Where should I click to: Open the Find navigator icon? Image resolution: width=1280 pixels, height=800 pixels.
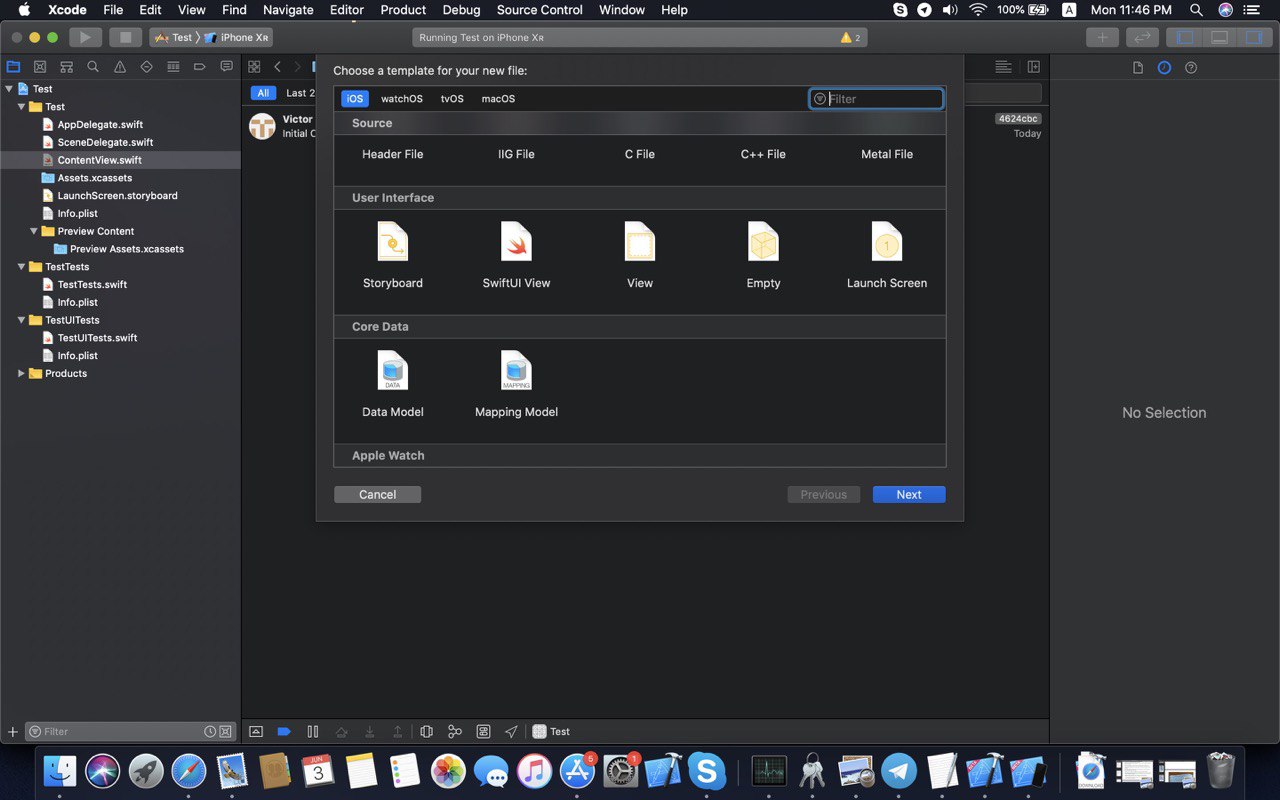pyautogui.click(x=93, y=67)
